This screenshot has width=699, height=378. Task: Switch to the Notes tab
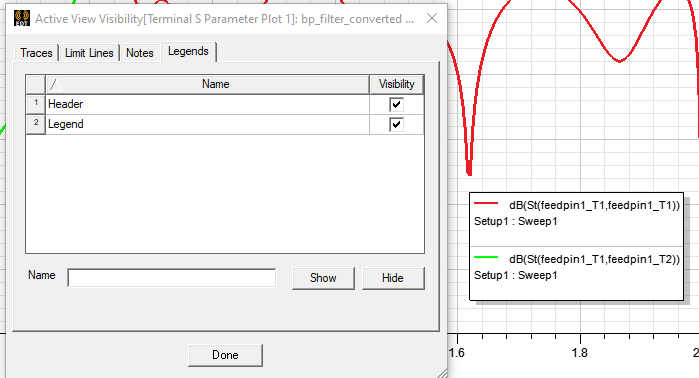point(140,53)
